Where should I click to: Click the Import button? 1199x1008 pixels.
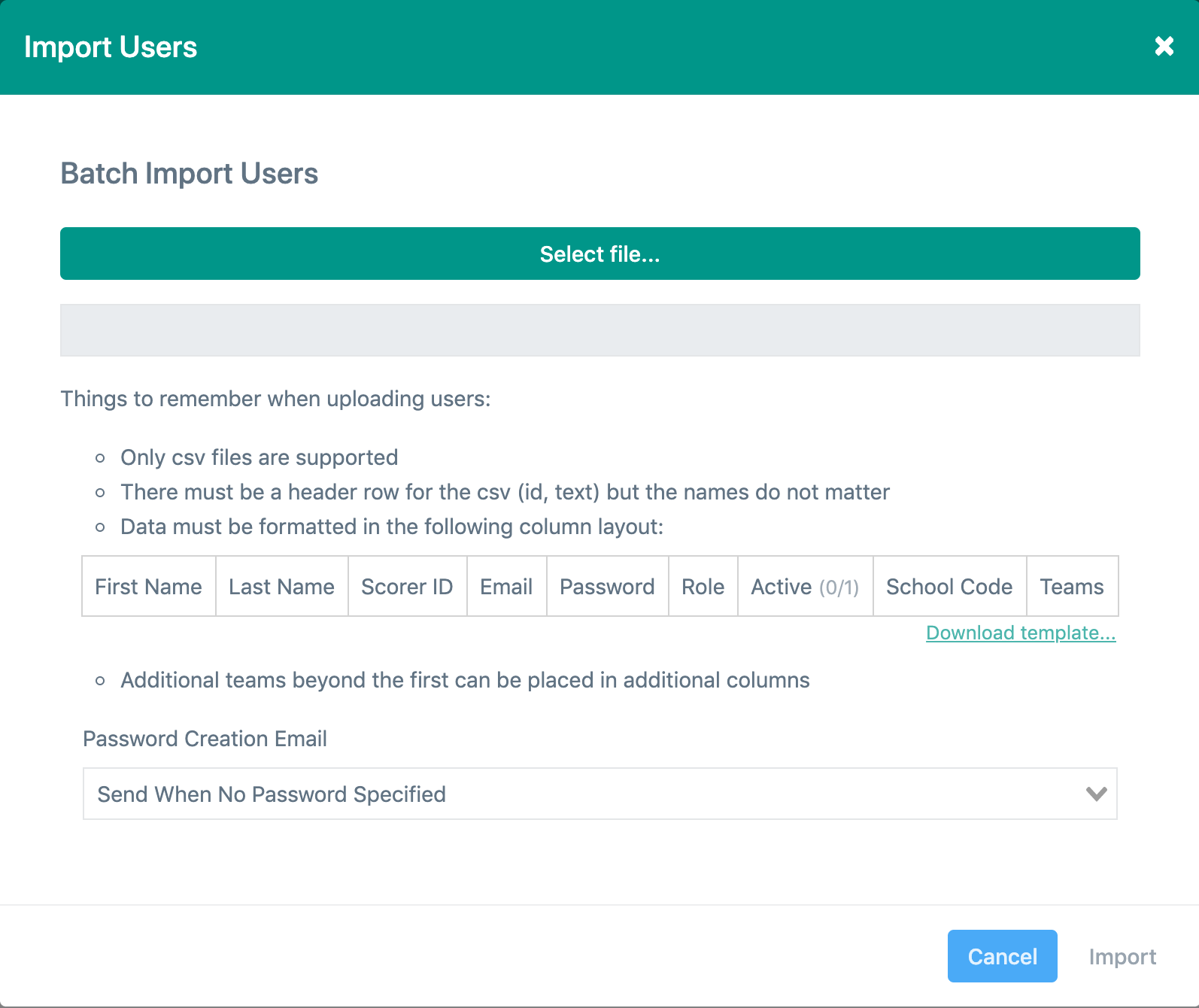coord(1122,957)
